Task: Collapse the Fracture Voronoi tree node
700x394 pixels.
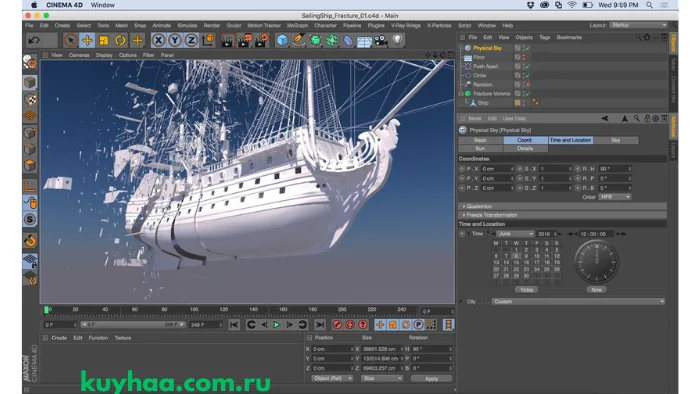Action: (461, 94)
